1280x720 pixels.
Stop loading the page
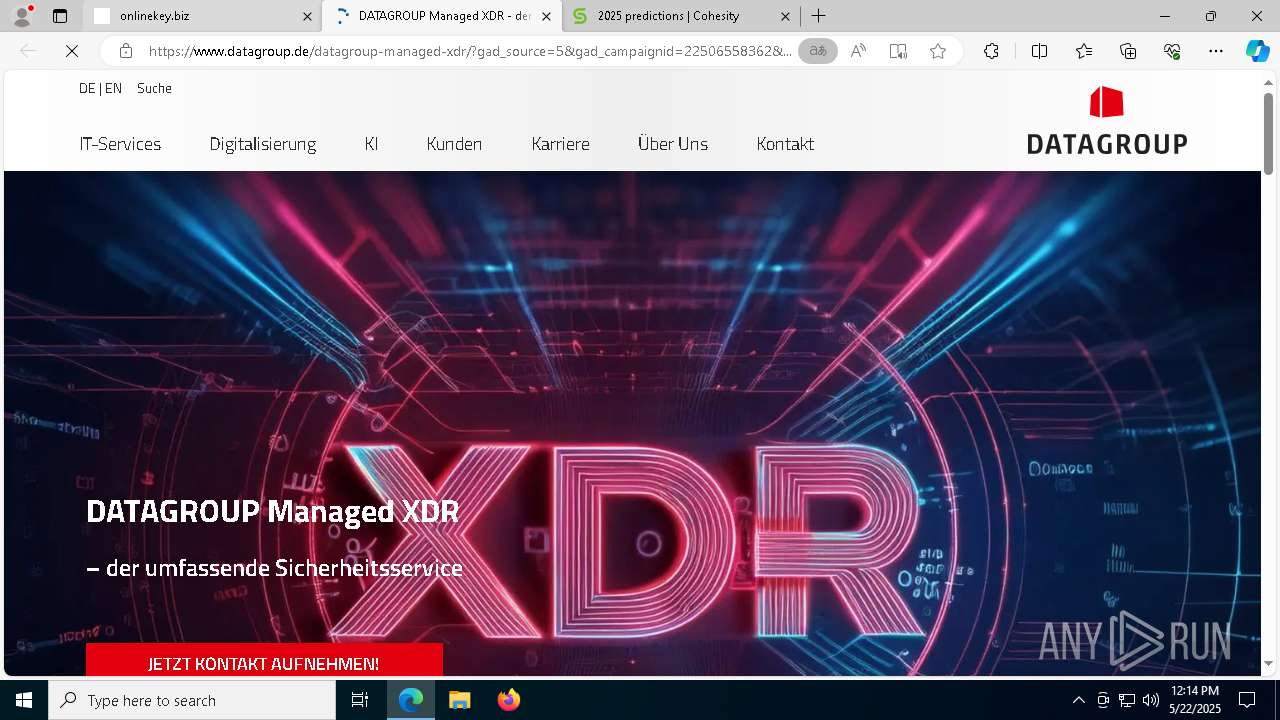[72, 52]
